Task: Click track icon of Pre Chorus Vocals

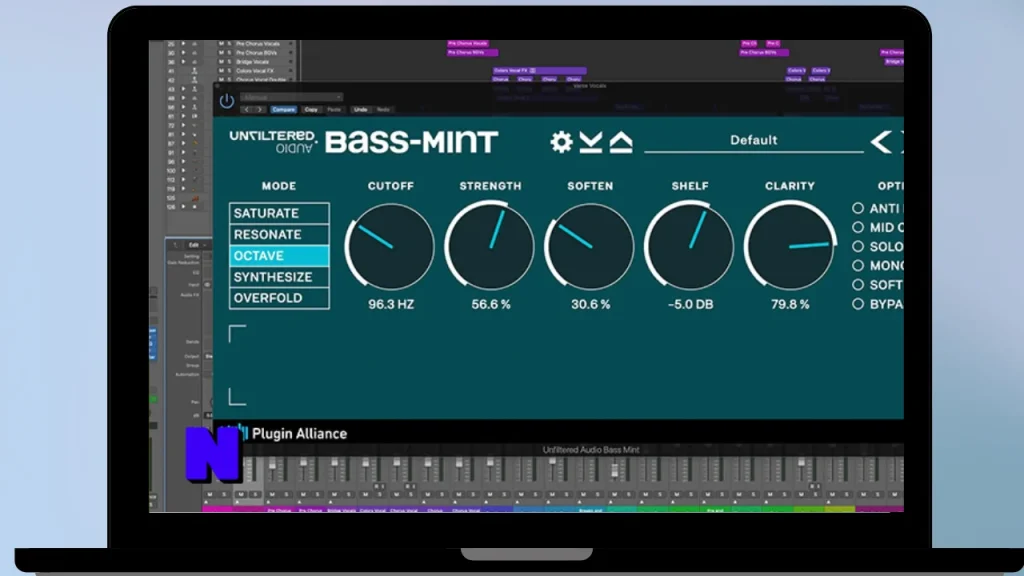Action: point(194,44)
